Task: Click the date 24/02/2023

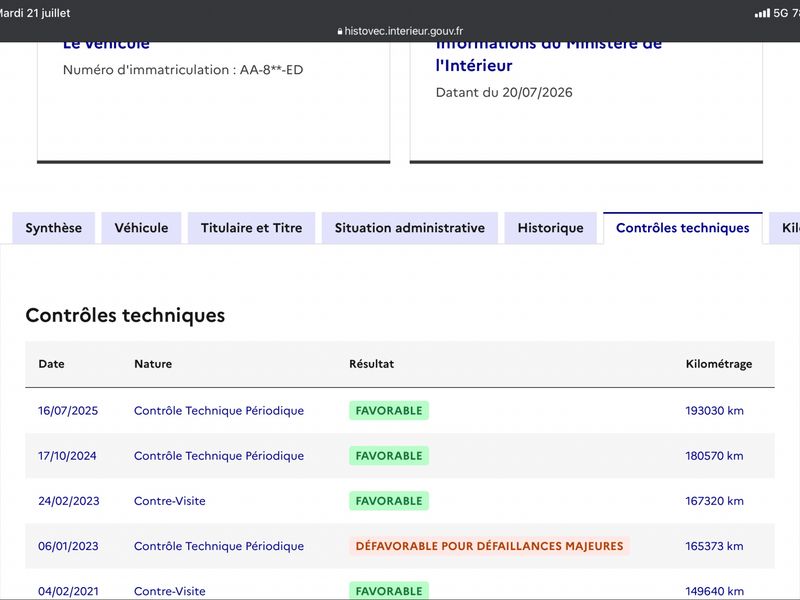Action: [68, 501]
